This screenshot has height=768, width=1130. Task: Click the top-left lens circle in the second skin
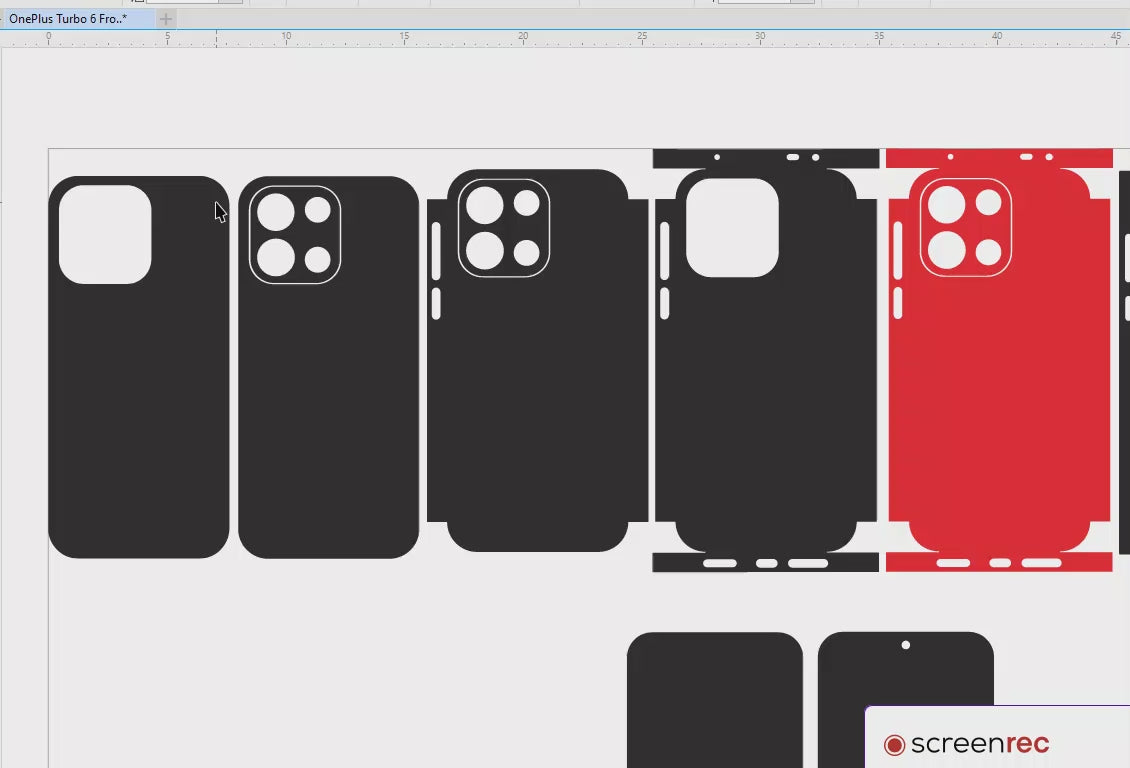[276, 212]
